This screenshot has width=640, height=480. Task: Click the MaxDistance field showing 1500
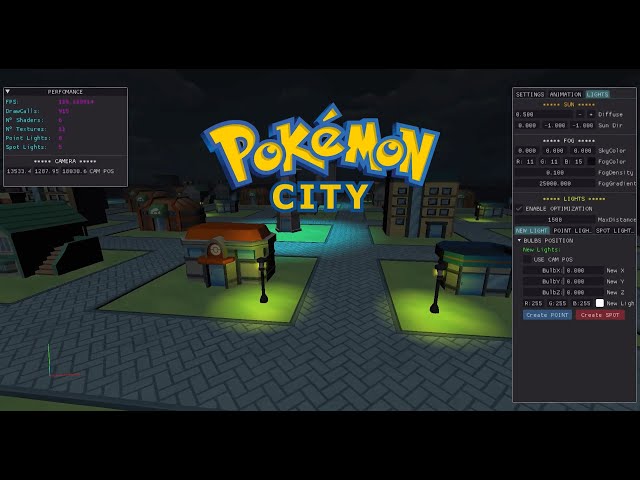(x=555, y=220)
